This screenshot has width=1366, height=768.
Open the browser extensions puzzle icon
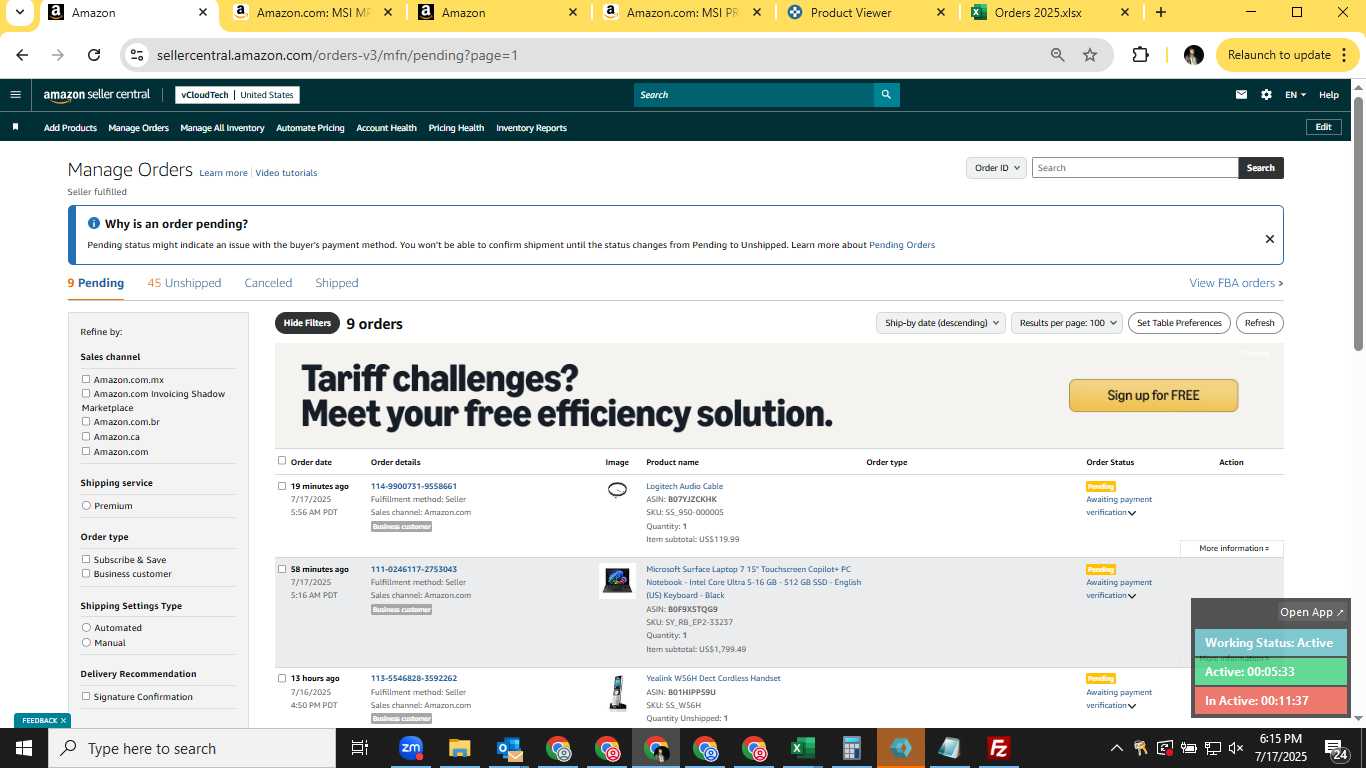[1140, 55]
